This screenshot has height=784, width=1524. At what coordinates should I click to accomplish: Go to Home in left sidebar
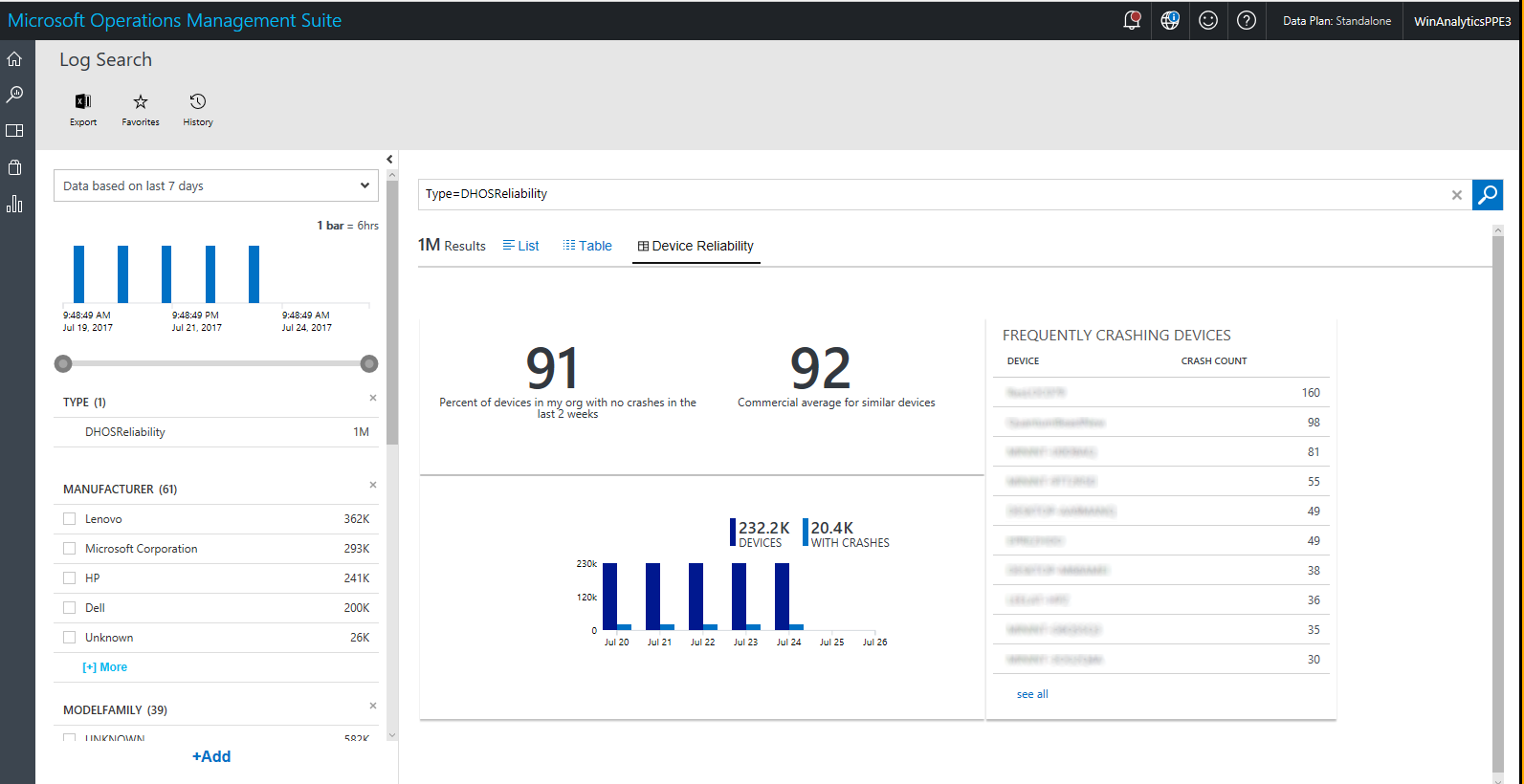pos(14,59)
